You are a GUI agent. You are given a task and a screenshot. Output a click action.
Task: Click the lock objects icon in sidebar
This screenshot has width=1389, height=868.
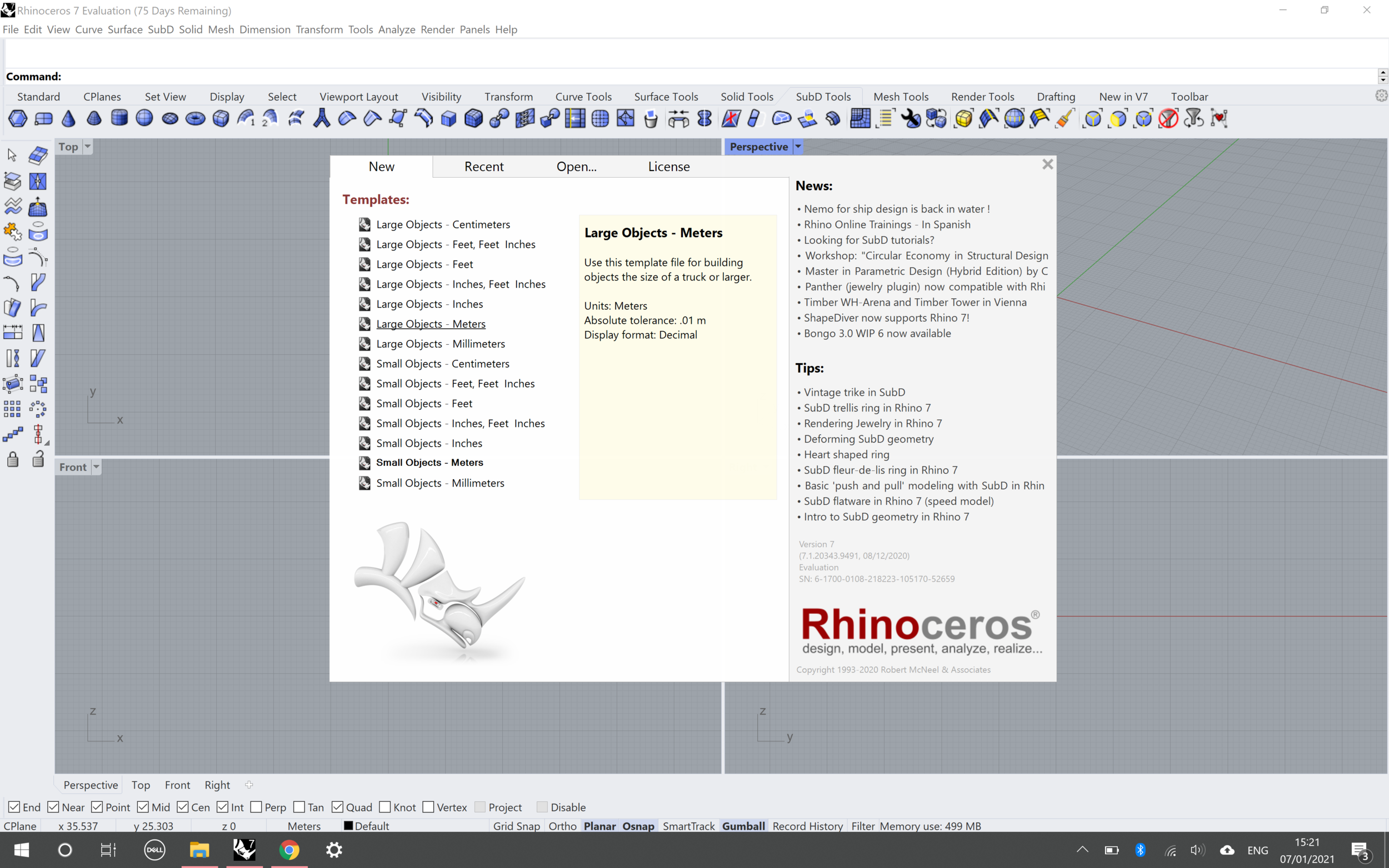click(x=13, y=459)
